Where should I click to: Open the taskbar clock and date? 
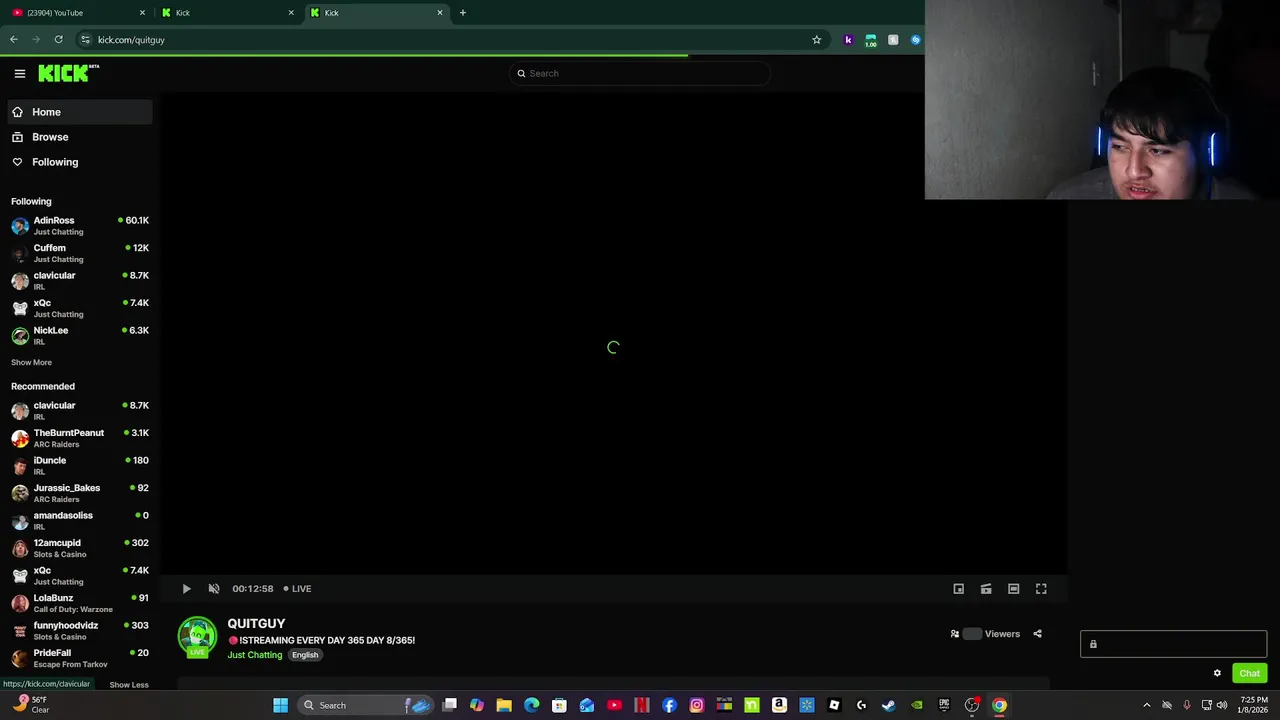pos(1253,705)
